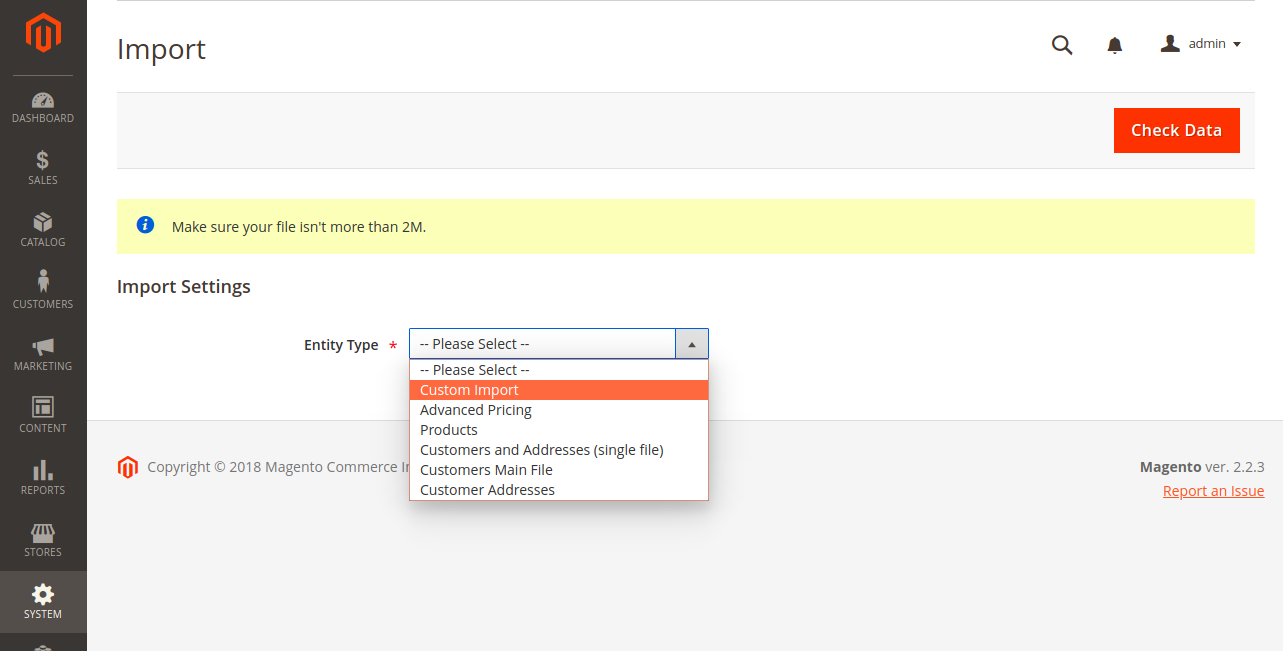Pick Products in the entity list
The image size is (1283, 651).
coord(448,430)
